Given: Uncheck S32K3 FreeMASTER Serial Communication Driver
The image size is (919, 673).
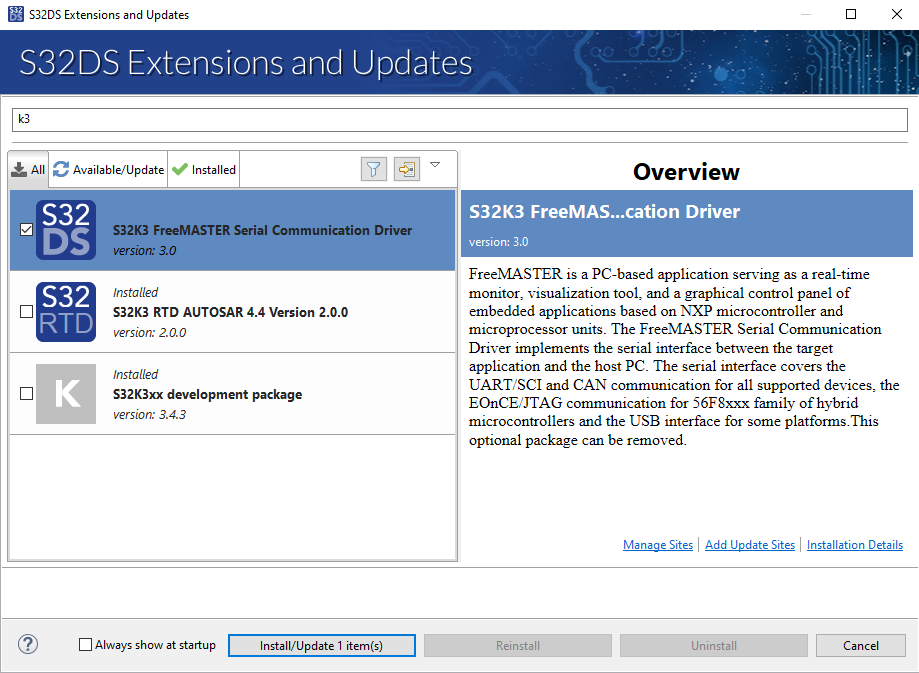Looking at the screenshot, I should tap(26, 230).
